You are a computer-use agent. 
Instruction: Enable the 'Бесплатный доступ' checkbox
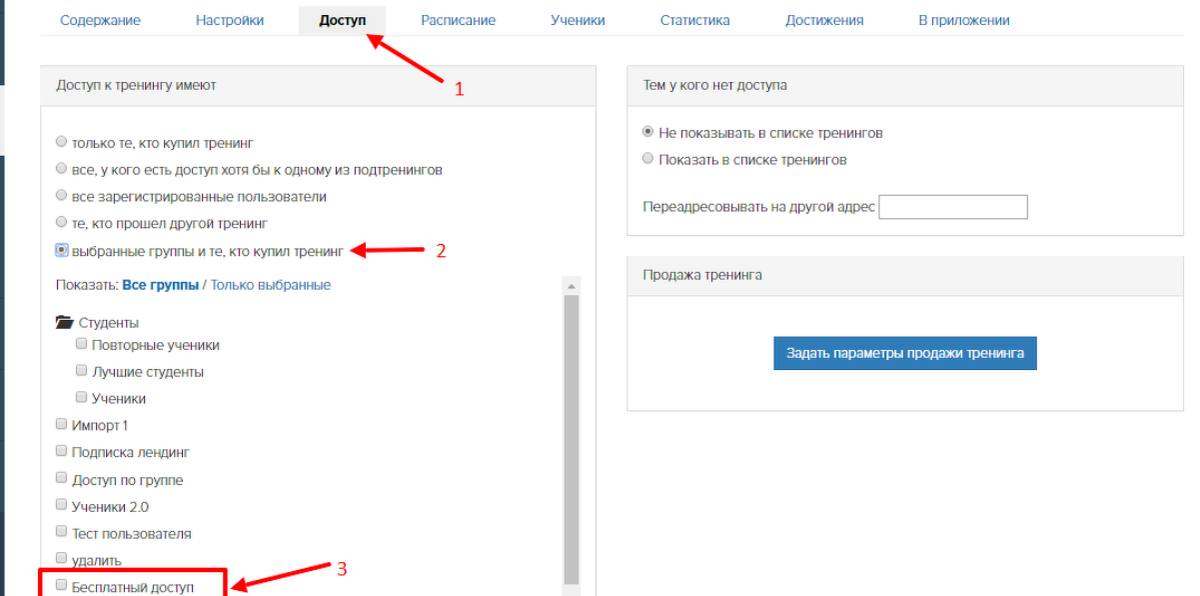[x=62, y=586]
